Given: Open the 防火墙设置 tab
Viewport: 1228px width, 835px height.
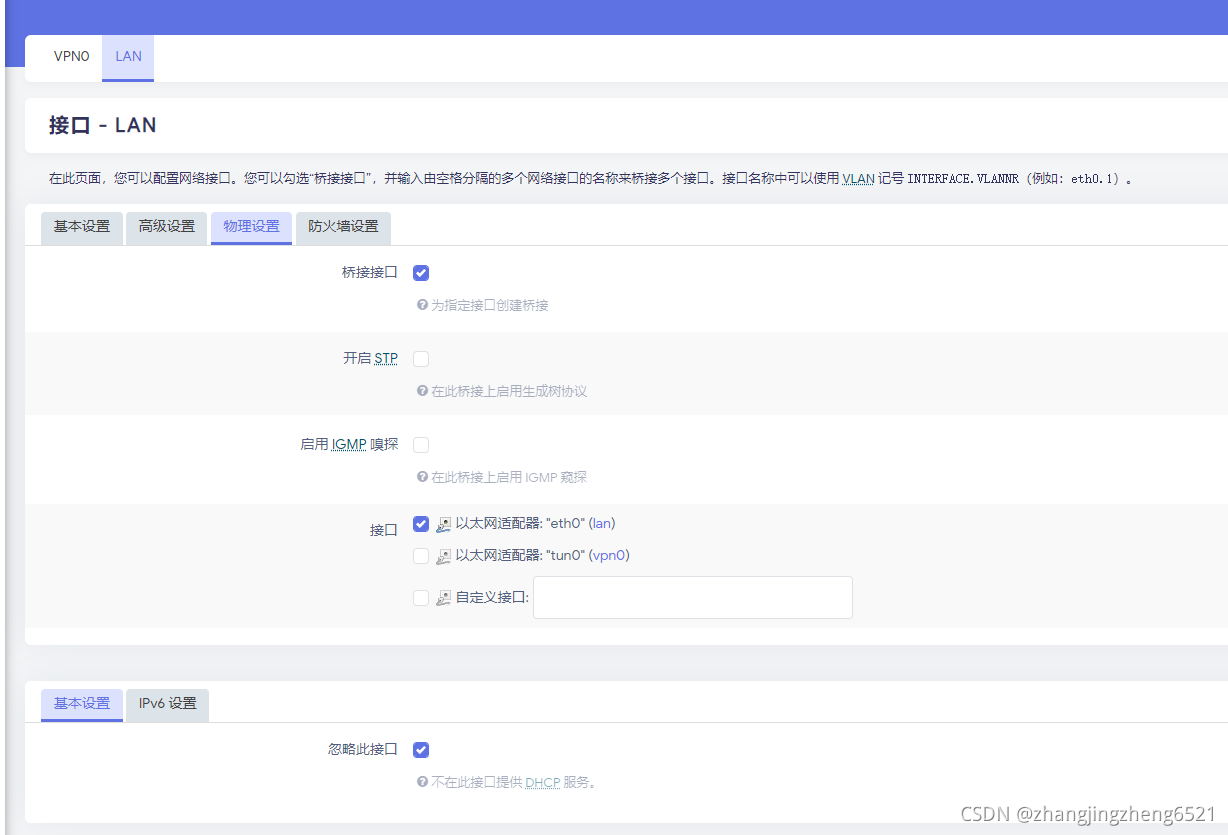Looking at the screenshot, I should [343, 228].
